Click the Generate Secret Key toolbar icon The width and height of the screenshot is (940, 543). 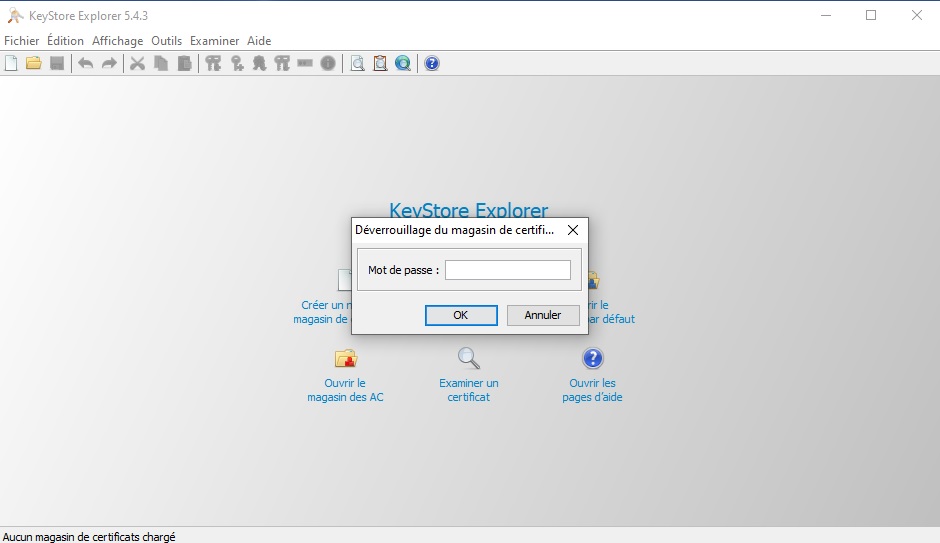(x=237, y=63)
